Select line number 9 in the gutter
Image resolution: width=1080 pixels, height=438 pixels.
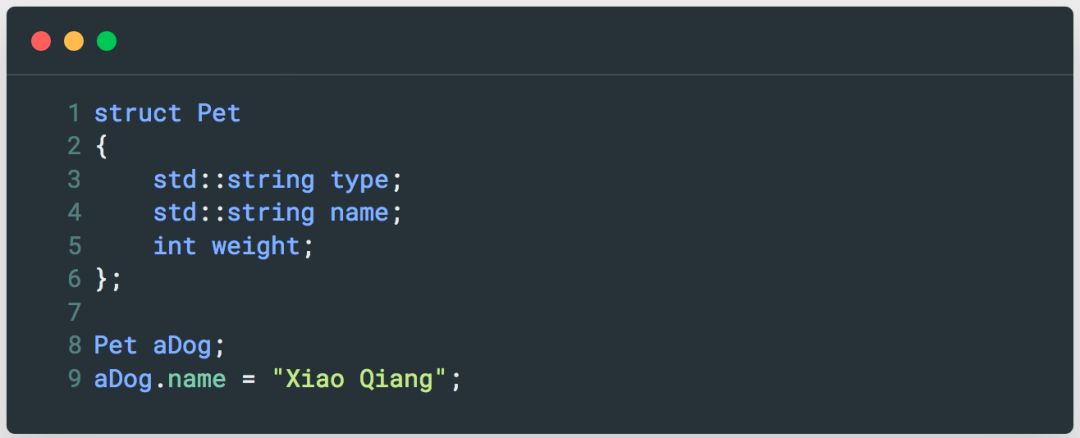[74, 380]
